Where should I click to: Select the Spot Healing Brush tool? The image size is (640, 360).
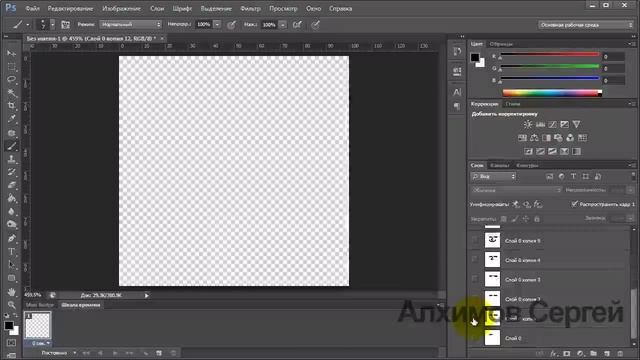pos(11,133)
